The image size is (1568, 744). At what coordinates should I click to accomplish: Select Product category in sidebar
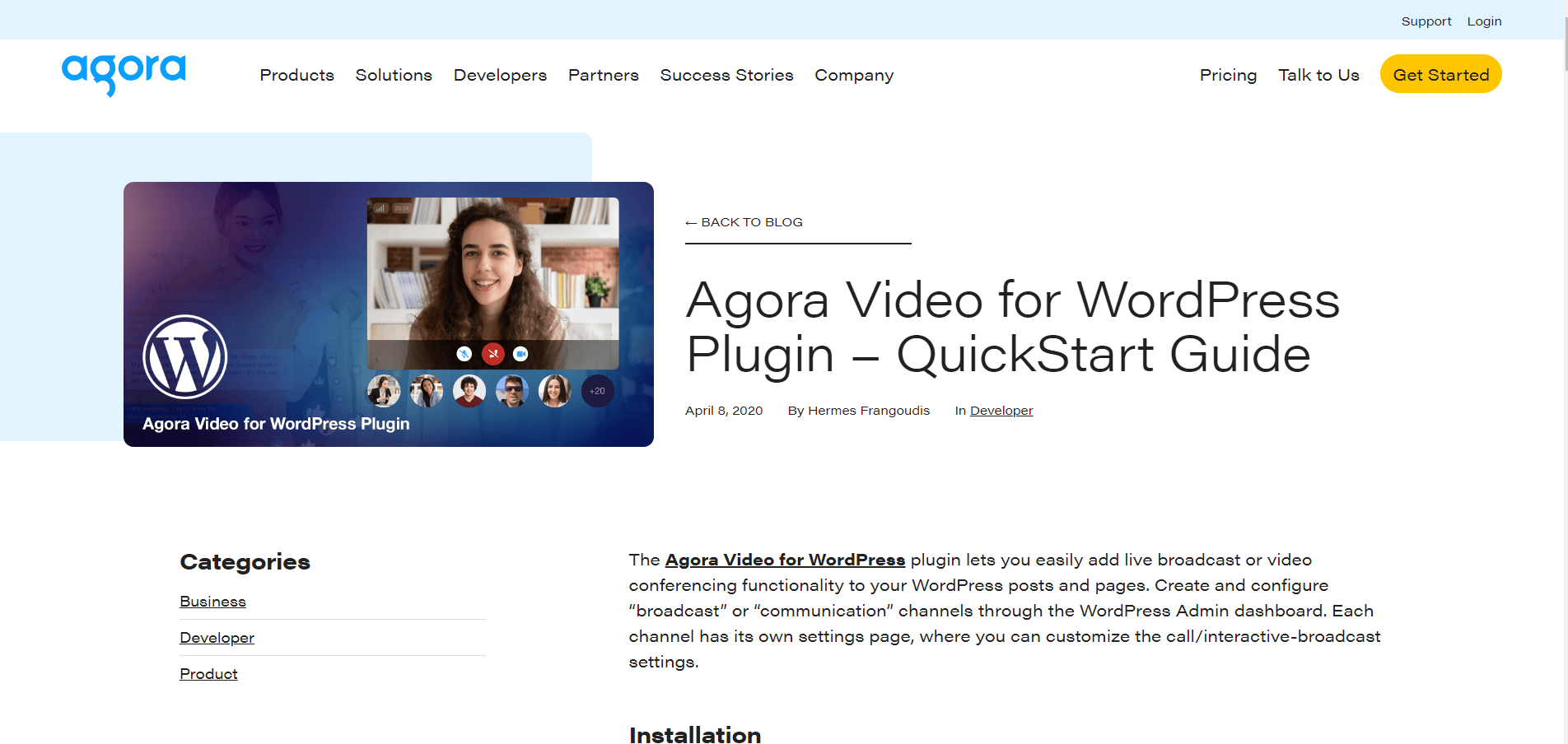coord(208,674)
